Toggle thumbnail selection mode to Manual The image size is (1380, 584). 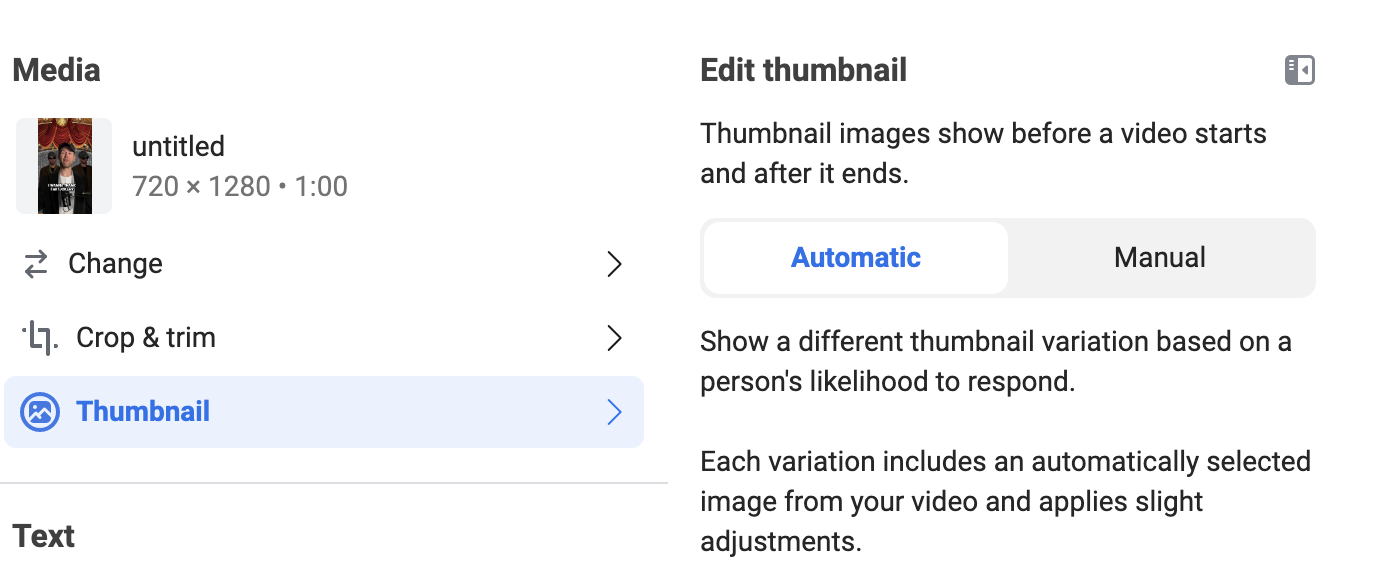[1159, 257]
